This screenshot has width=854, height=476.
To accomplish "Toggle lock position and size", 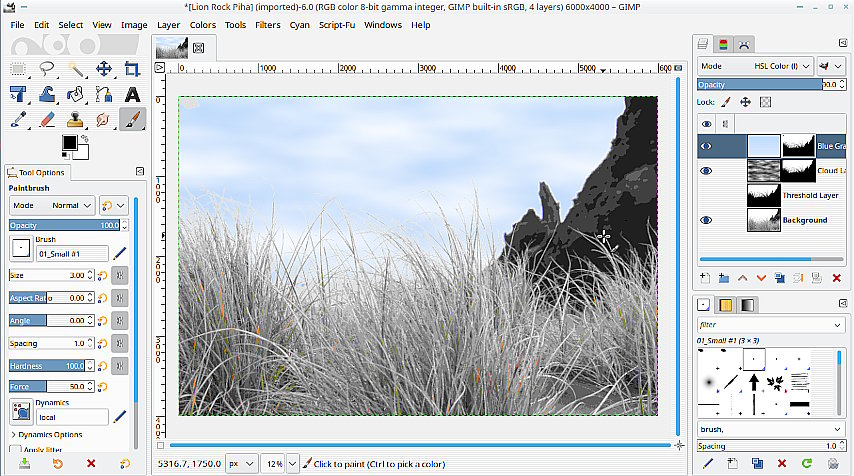I will 746,102.
